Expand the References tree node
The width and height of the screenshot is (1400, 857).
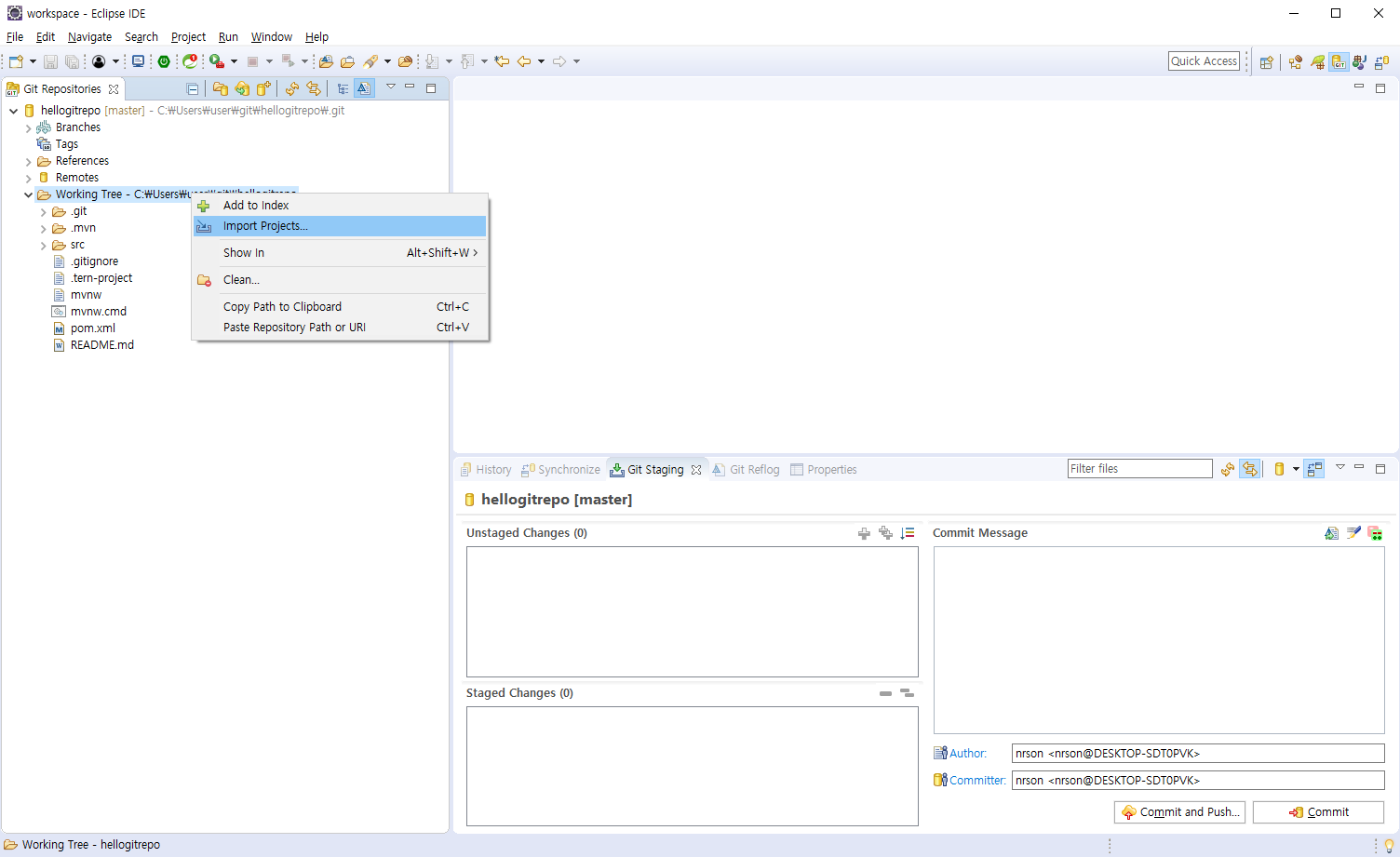[28, 162]
